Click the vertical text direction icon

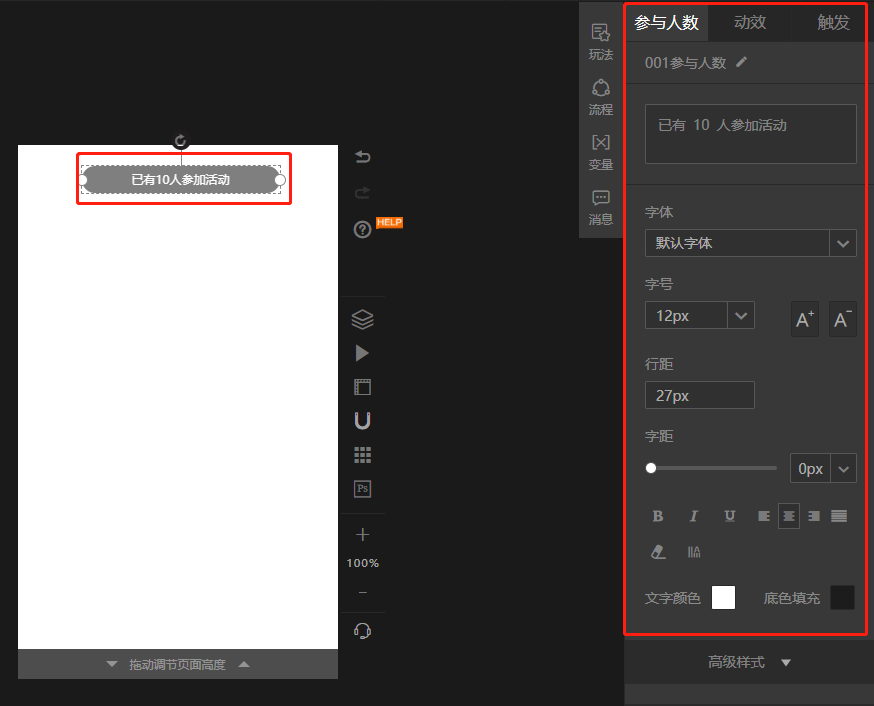point(694,552)
